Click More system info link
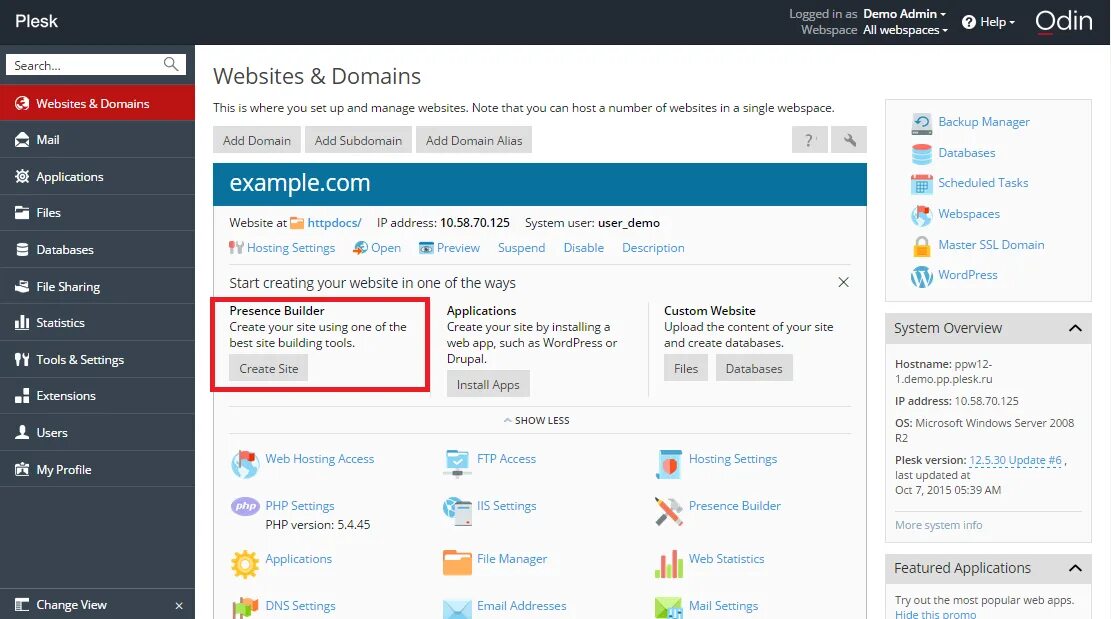The height and width of the screenshot is (619, 1111). (x=938, y=525)
